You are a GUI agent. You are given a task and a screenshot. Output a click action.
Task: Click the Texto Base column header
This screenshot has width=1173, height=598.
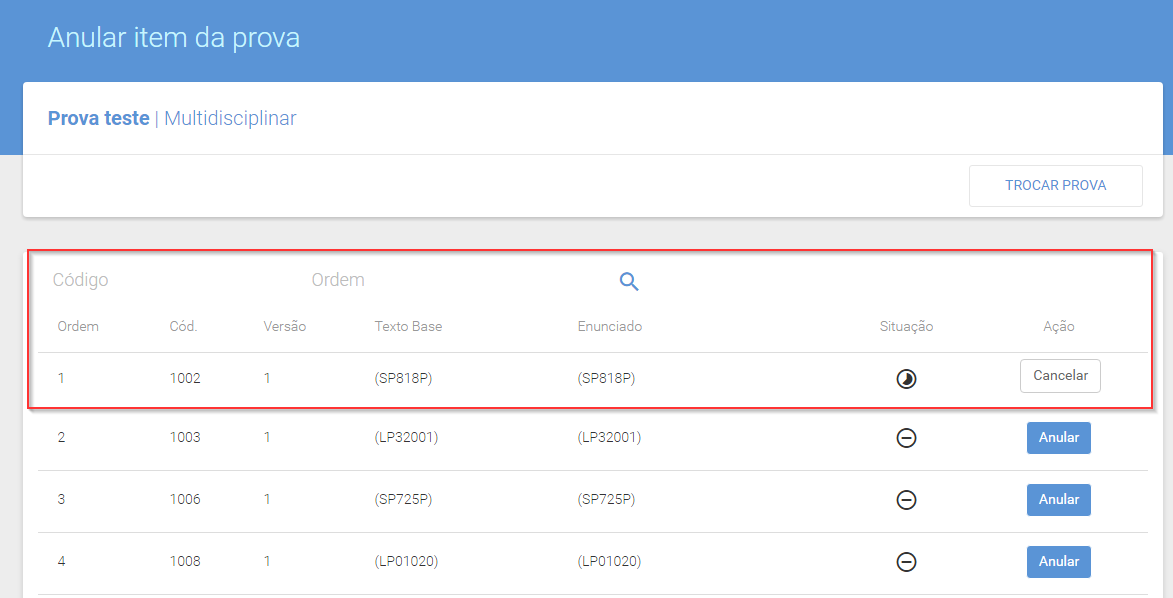coord(408,326)
